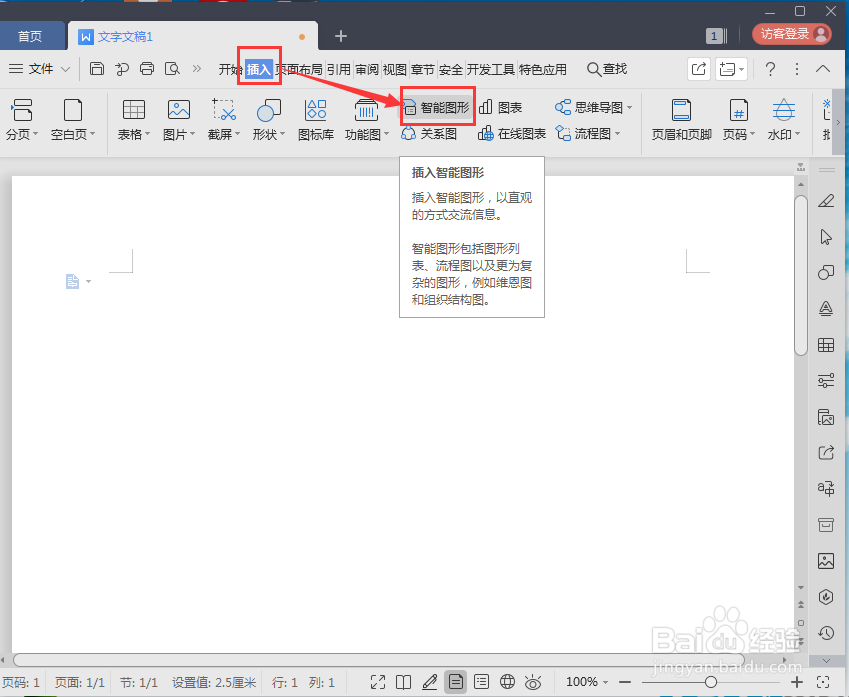Open the 页面布局 ribbon tab
Image resolution: width=849 pixels, height=697 pixels.
[299, 69]
